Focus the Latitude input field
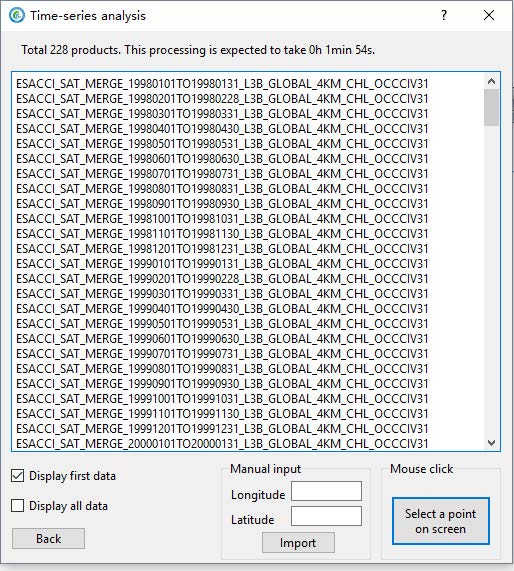 coord(326,516)
